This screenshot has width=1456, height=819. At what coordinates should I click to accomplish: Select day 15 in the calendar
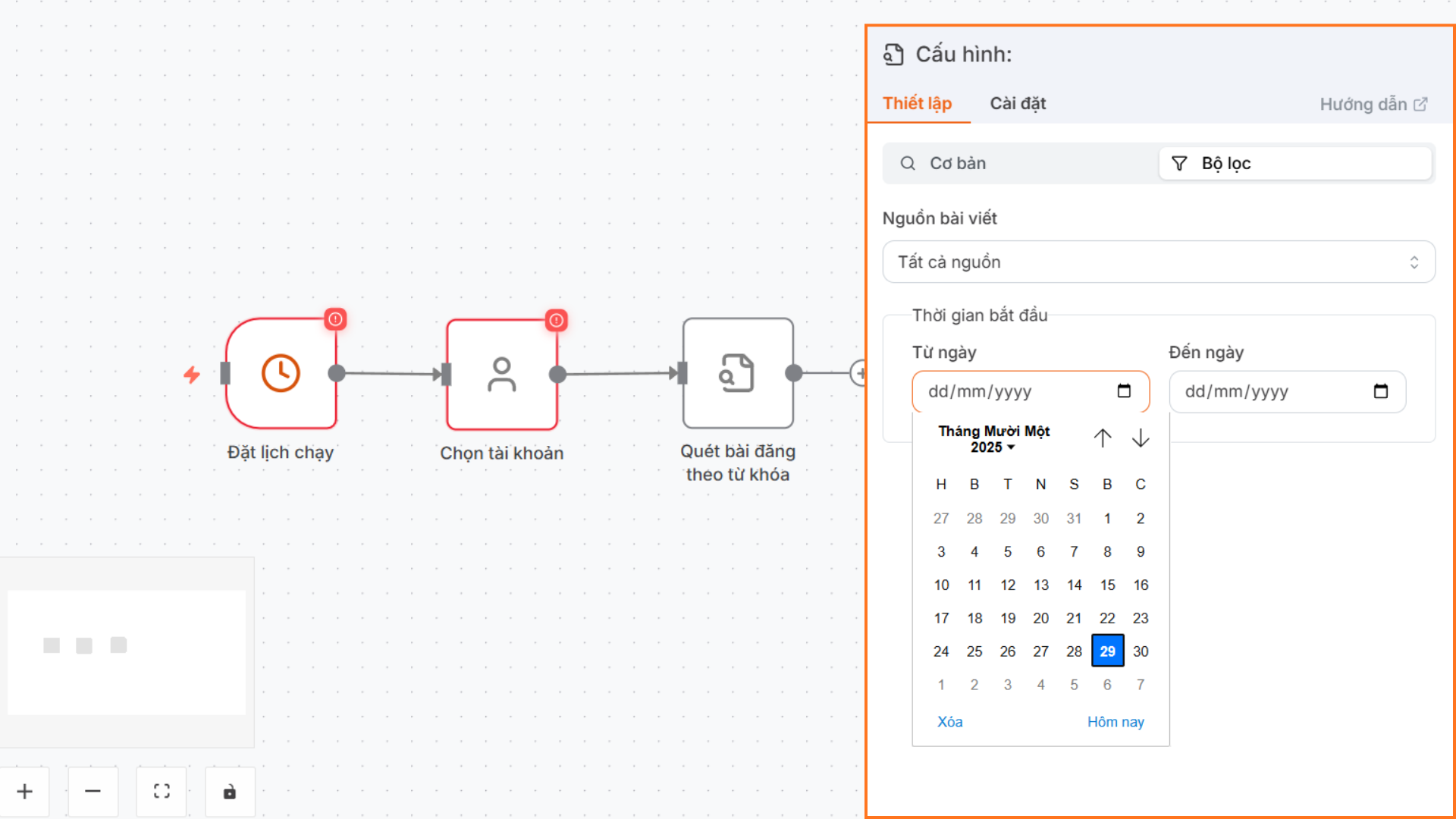[x=1107, y=585]
